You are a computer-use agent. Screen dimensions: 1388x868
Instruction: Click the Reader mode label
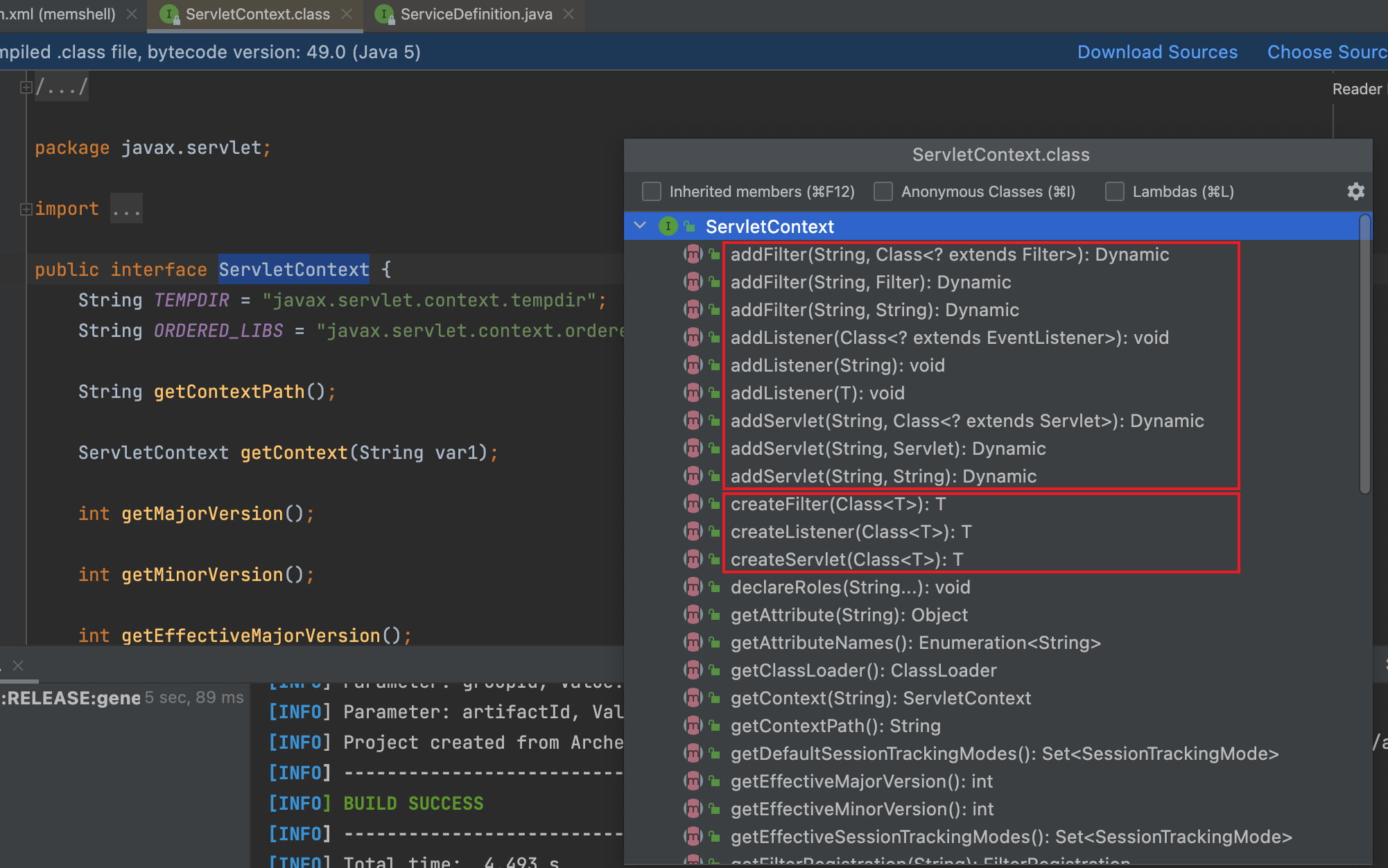[x=1357, y=89]
